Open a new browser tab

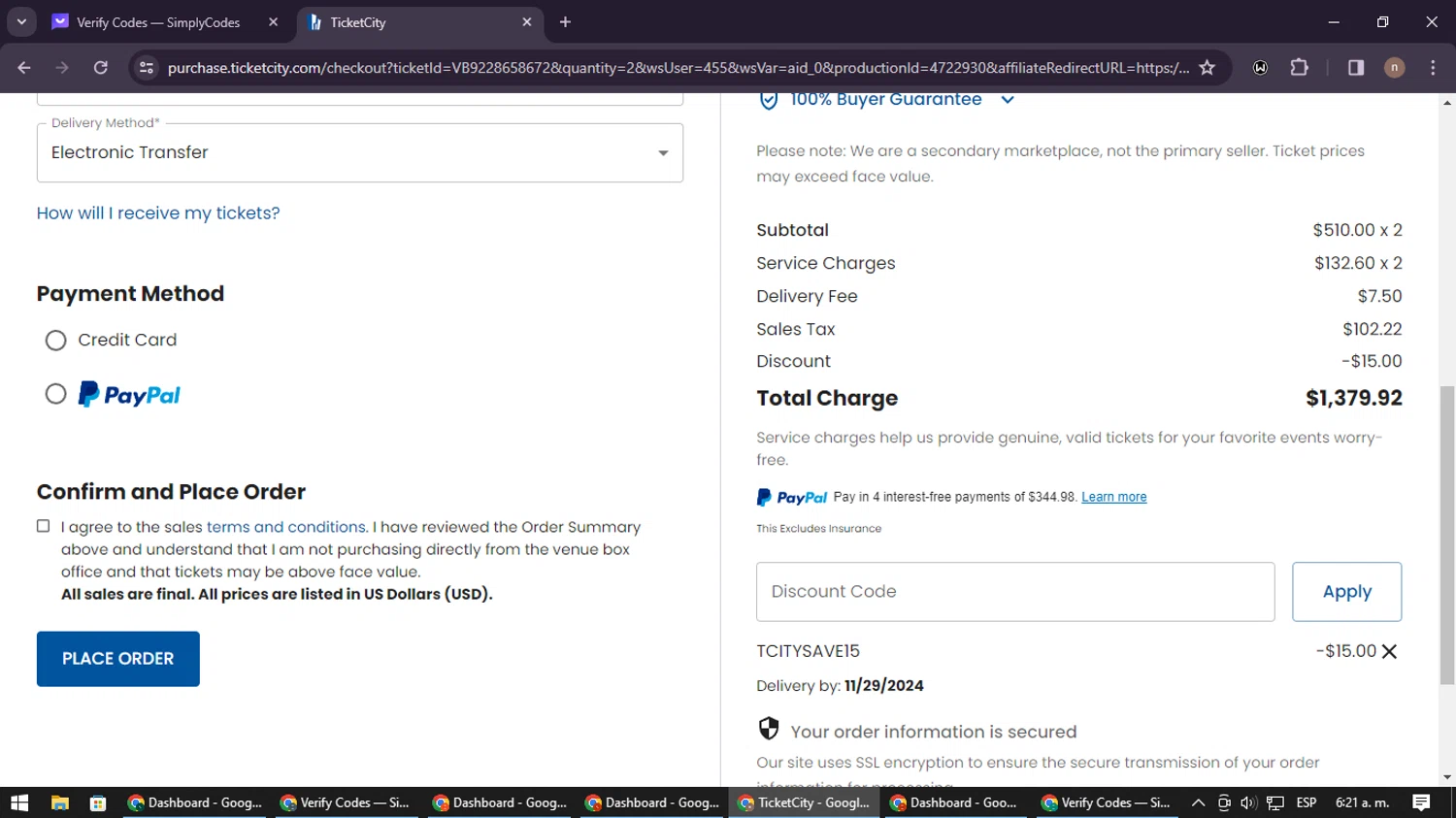(x=565, y=22)
